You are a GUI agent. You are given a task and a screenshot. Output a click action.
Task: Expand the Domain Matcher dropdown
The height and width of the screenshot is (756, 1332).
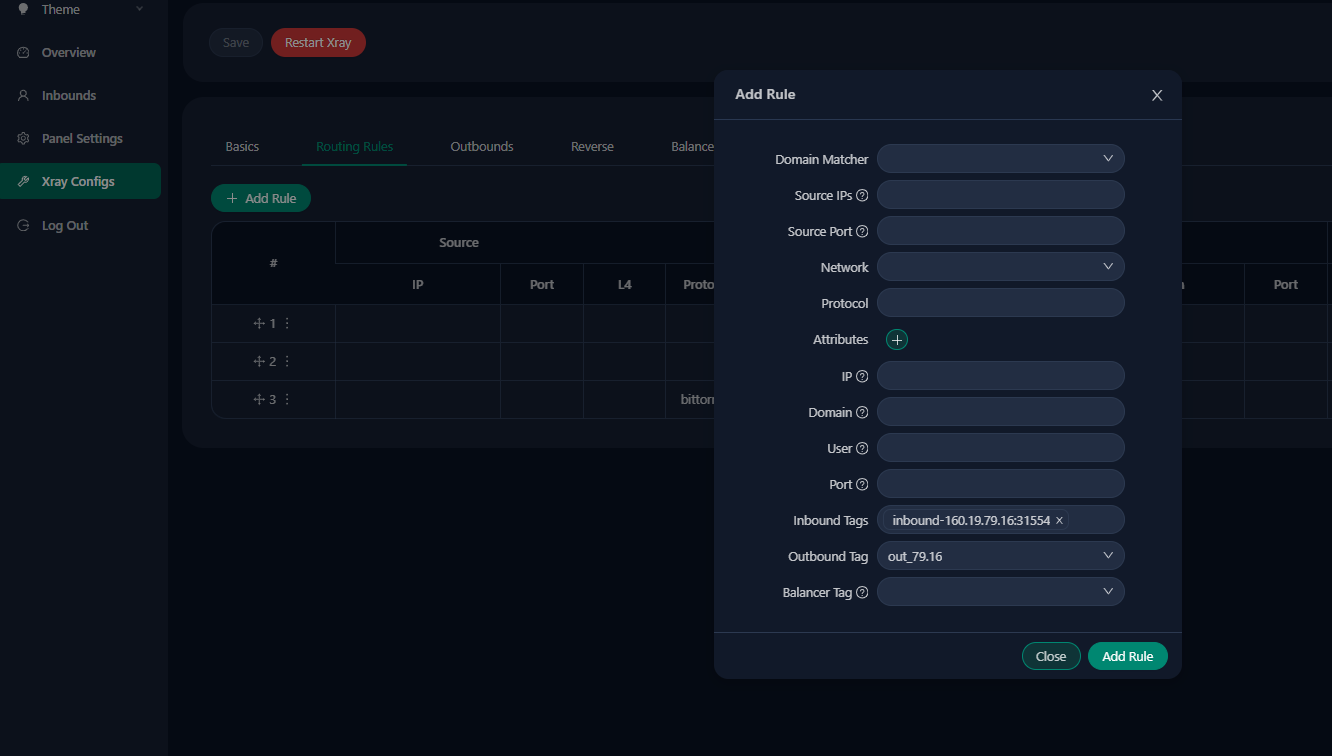pyautogui.click(x=1000, y=159)
